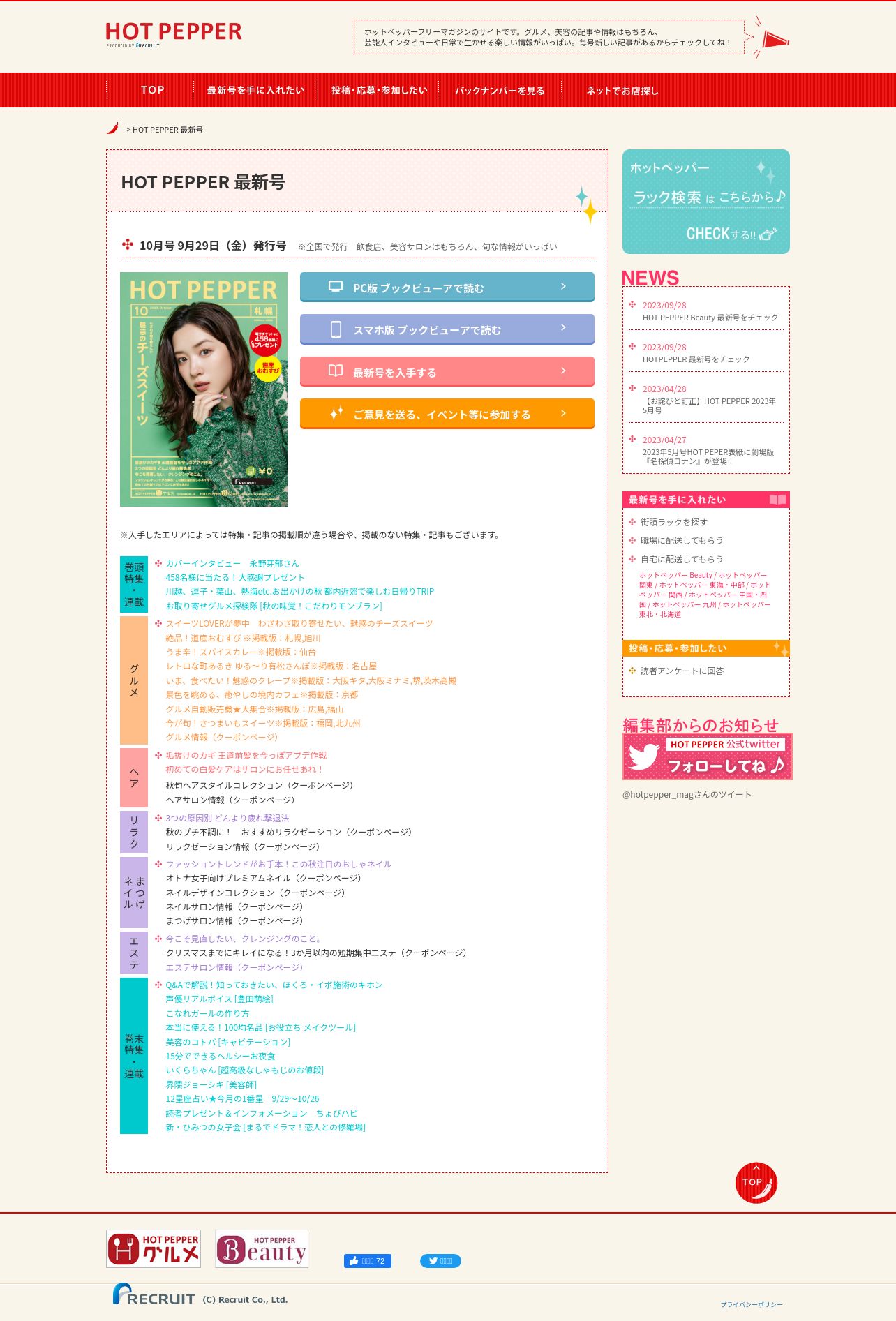Open カバーインタビュー 永野芽郁さん article

point(232,563)
